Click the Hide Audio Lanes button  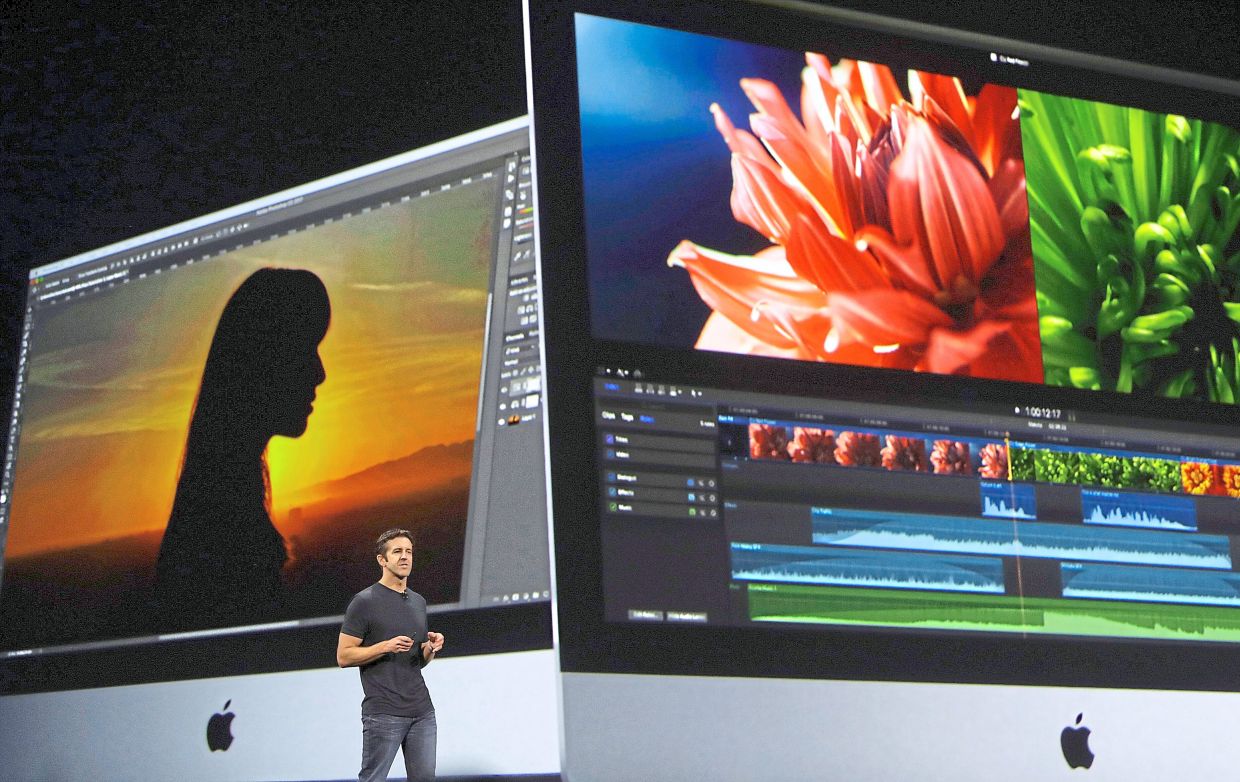(x=687, y=617)
